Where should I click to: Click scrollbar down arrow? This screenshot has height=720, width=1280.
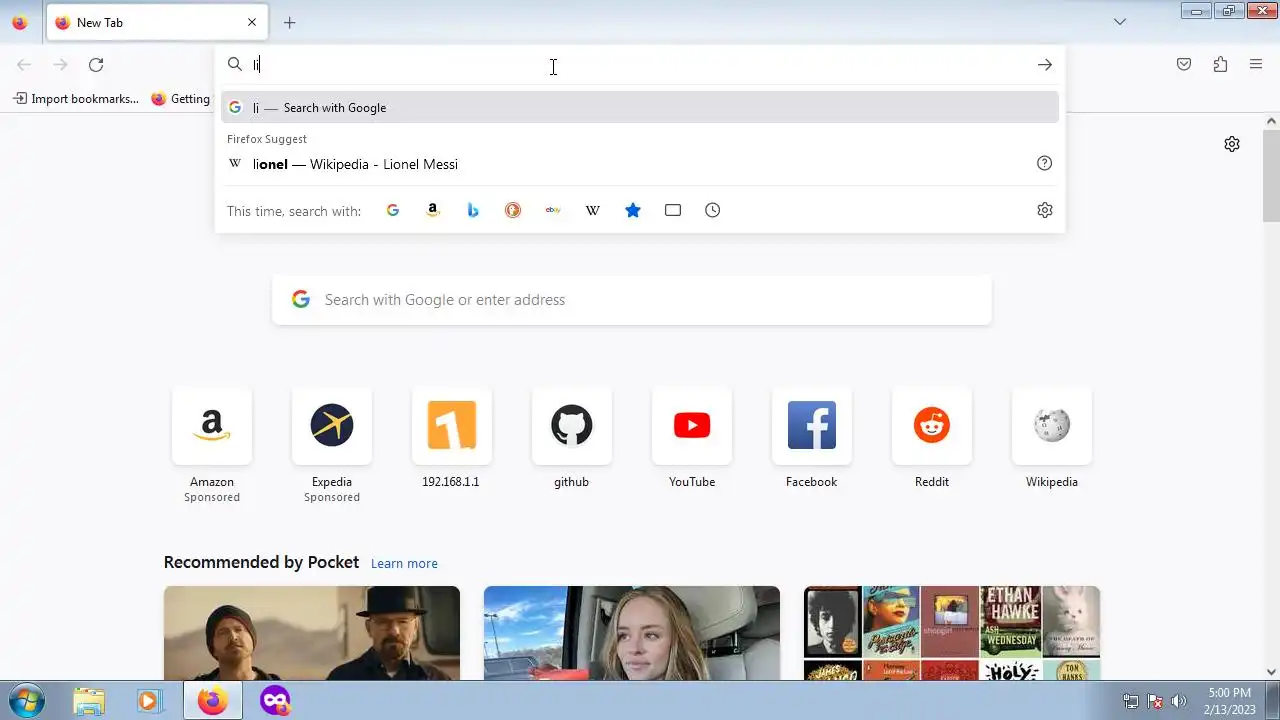1271,672
